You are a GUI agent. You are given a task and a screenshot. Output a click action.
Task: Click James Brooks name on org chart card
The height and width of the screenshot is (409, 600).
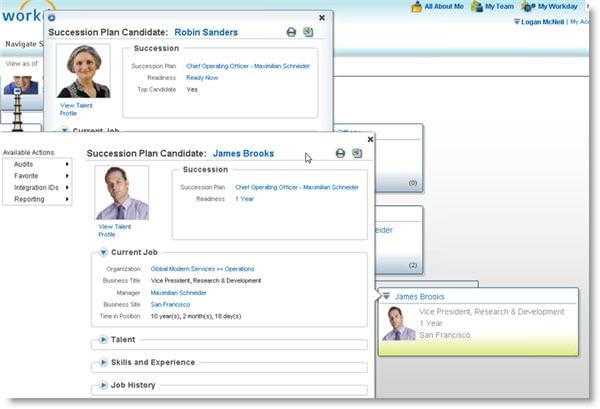(x=419, y=297)
